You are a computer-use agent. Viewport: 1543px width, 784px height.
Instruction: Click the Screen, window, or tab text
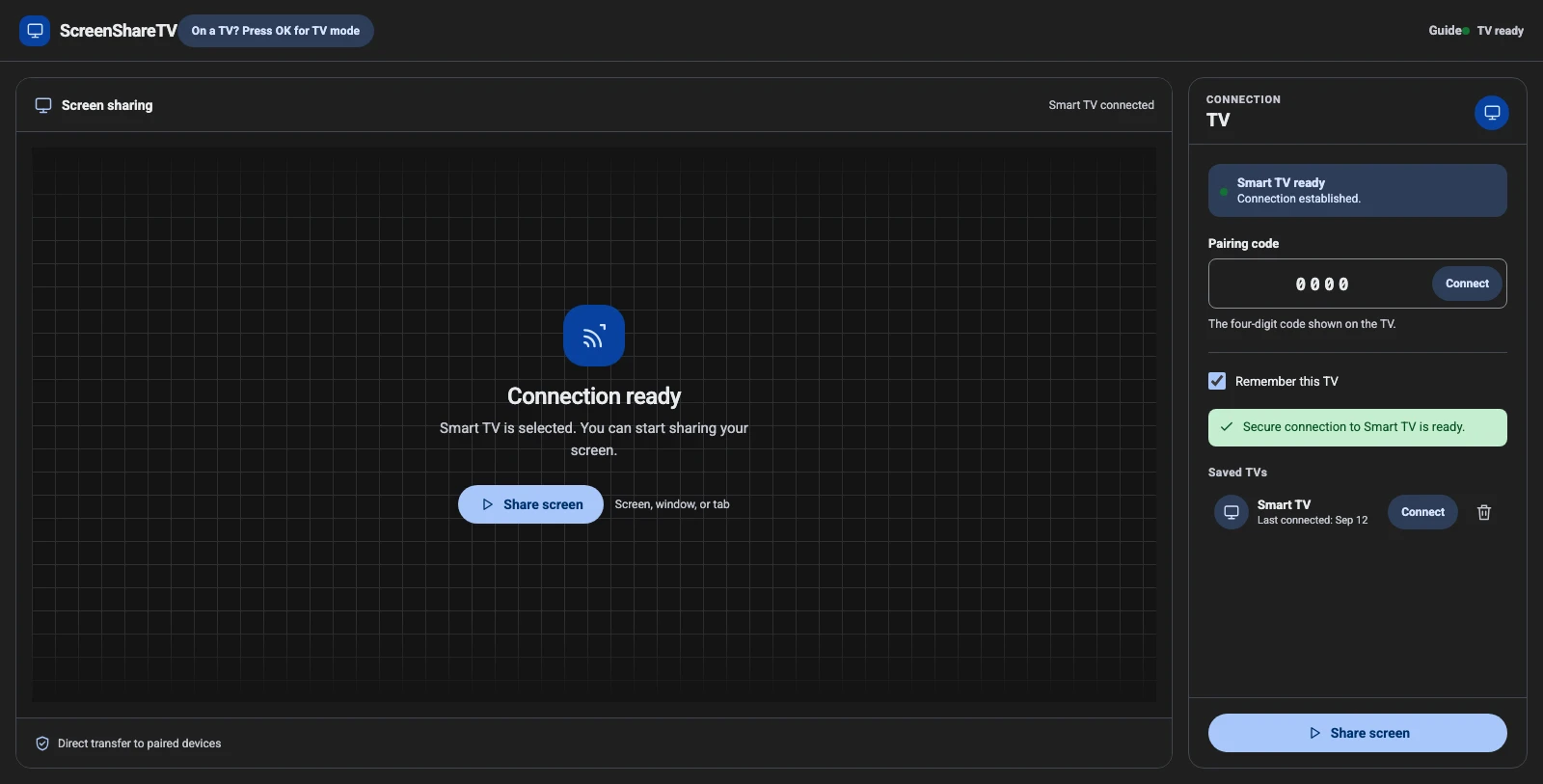click(672, 504)
